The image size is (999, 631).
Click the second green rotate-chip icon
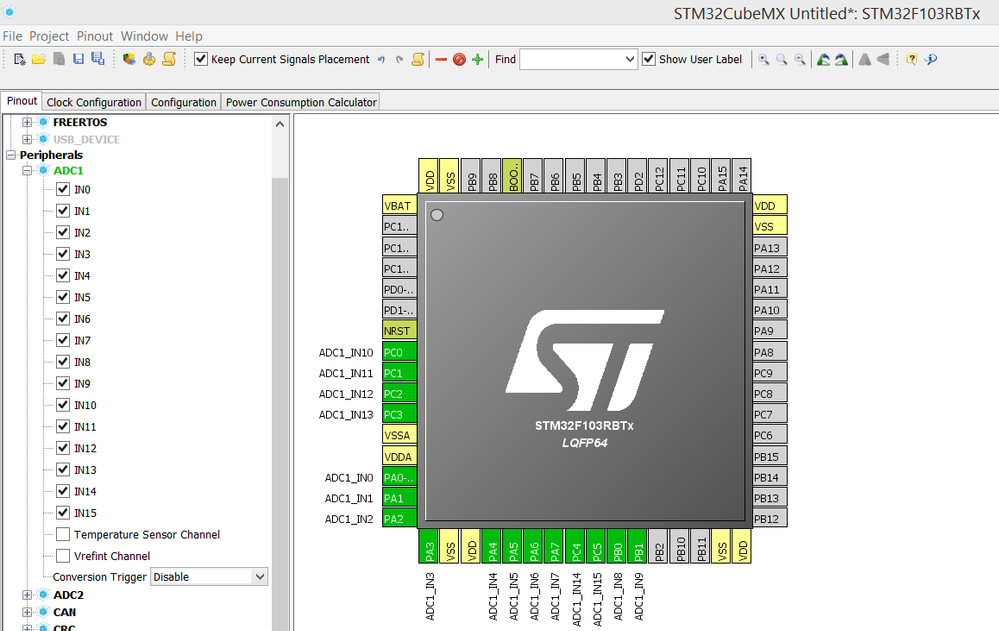842,59
